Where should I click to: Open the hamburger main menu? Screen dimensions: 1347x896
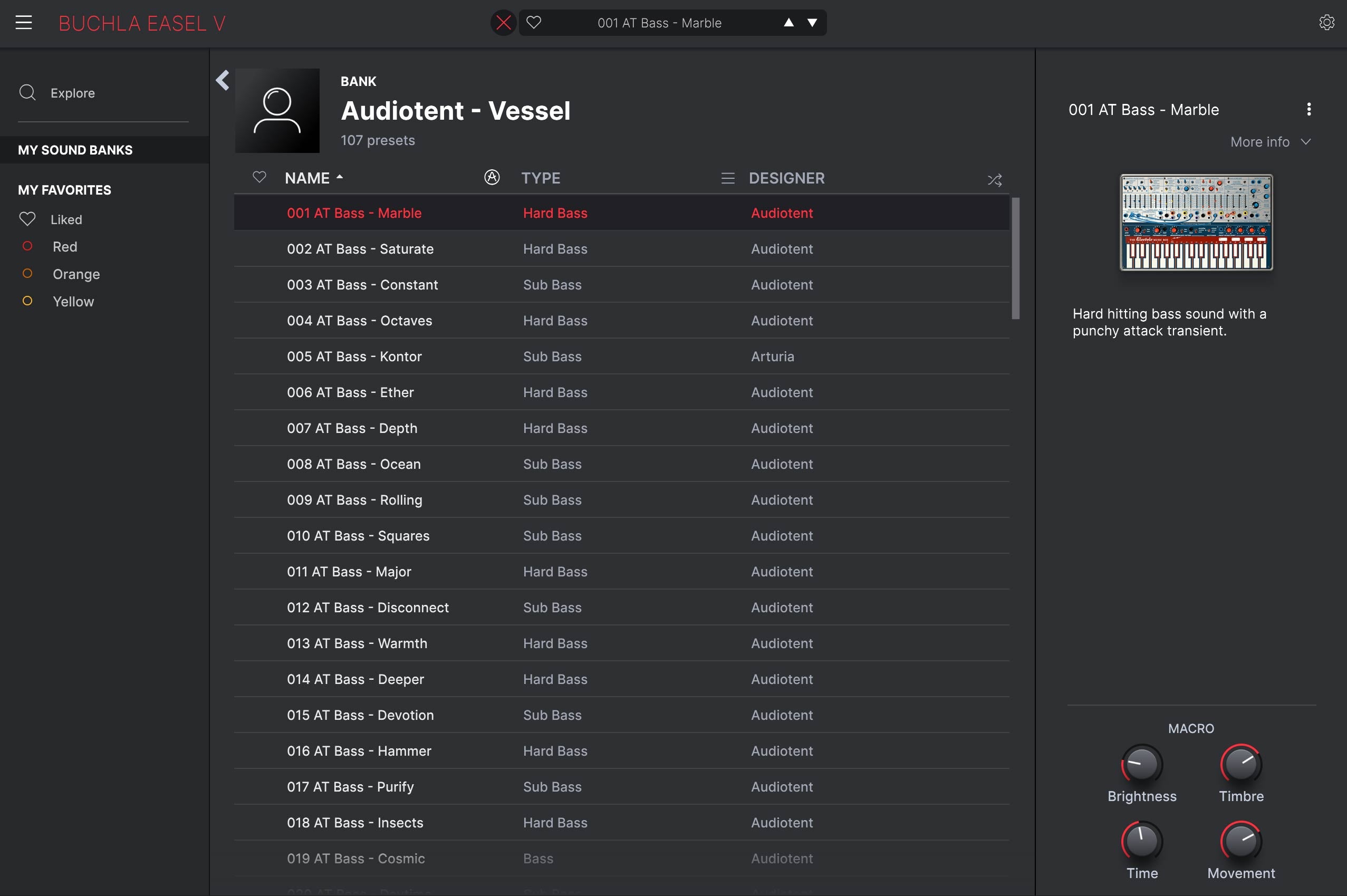(x=23, y=23)
